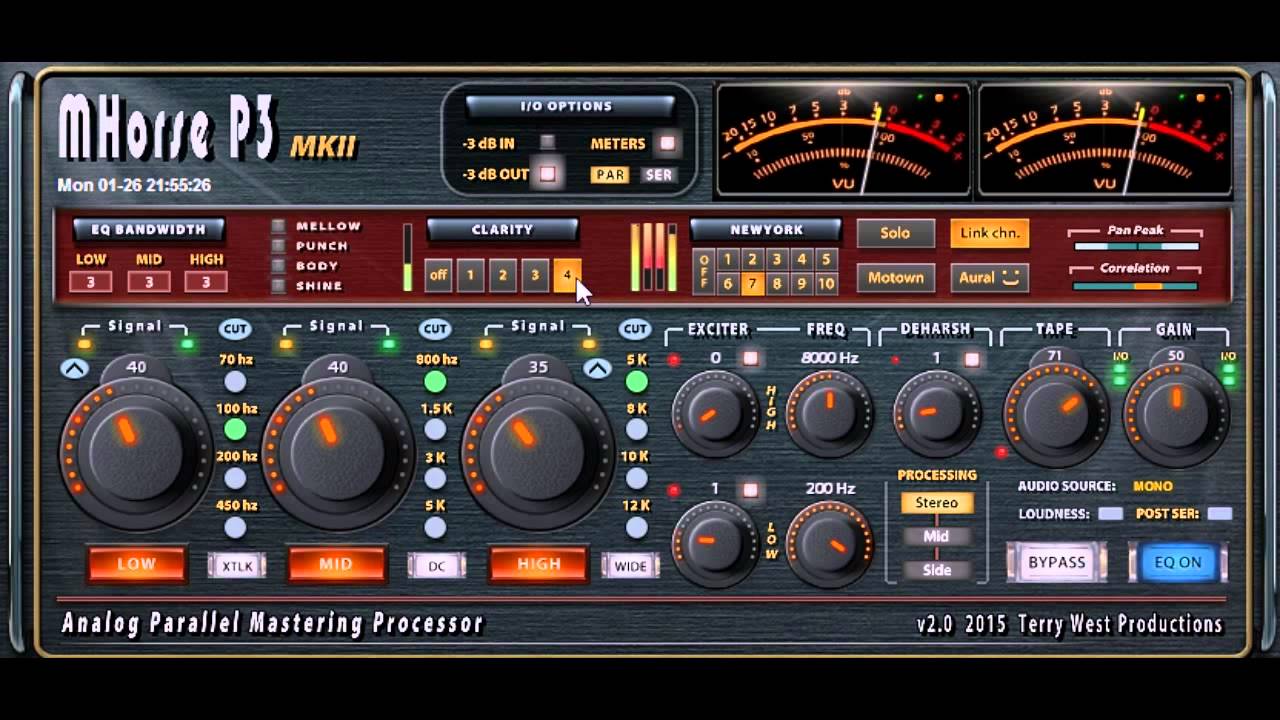Select the 100 hz frequency button
The height and width of the screenshot is (720, 1280).
[235, 430]
